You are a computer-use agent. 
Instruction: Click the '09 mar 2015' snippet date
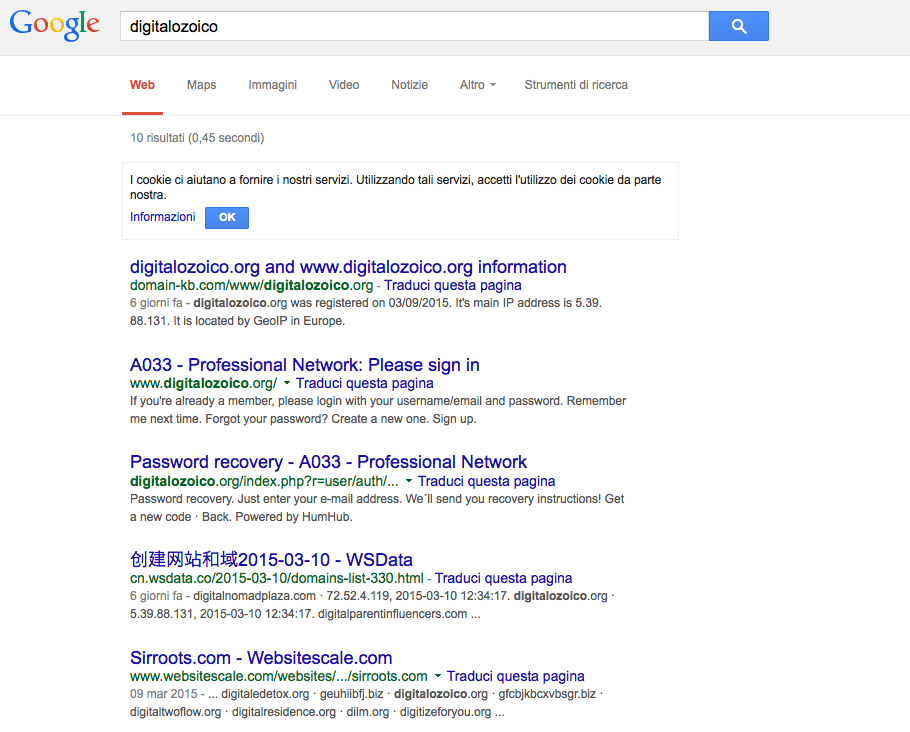click(x=164, y=694)
